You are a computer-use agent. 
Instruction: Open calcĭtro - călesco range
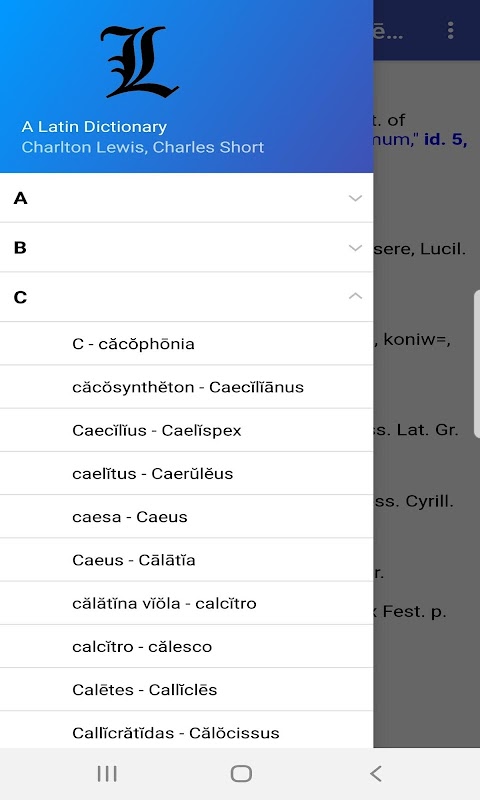[x=186, y=646]
